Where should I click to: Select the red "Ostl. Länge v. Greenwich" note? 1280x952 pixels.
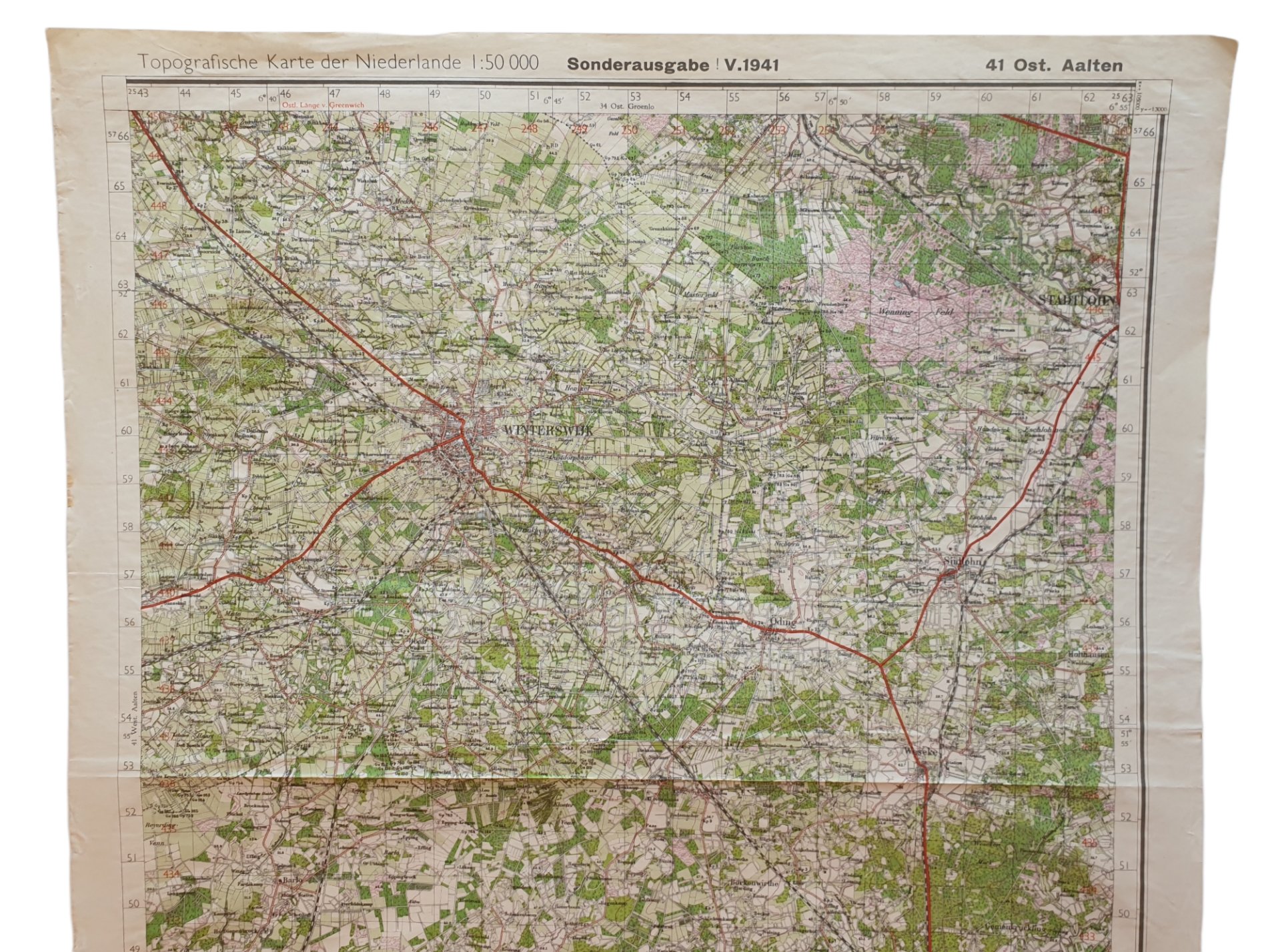(323, 105)
